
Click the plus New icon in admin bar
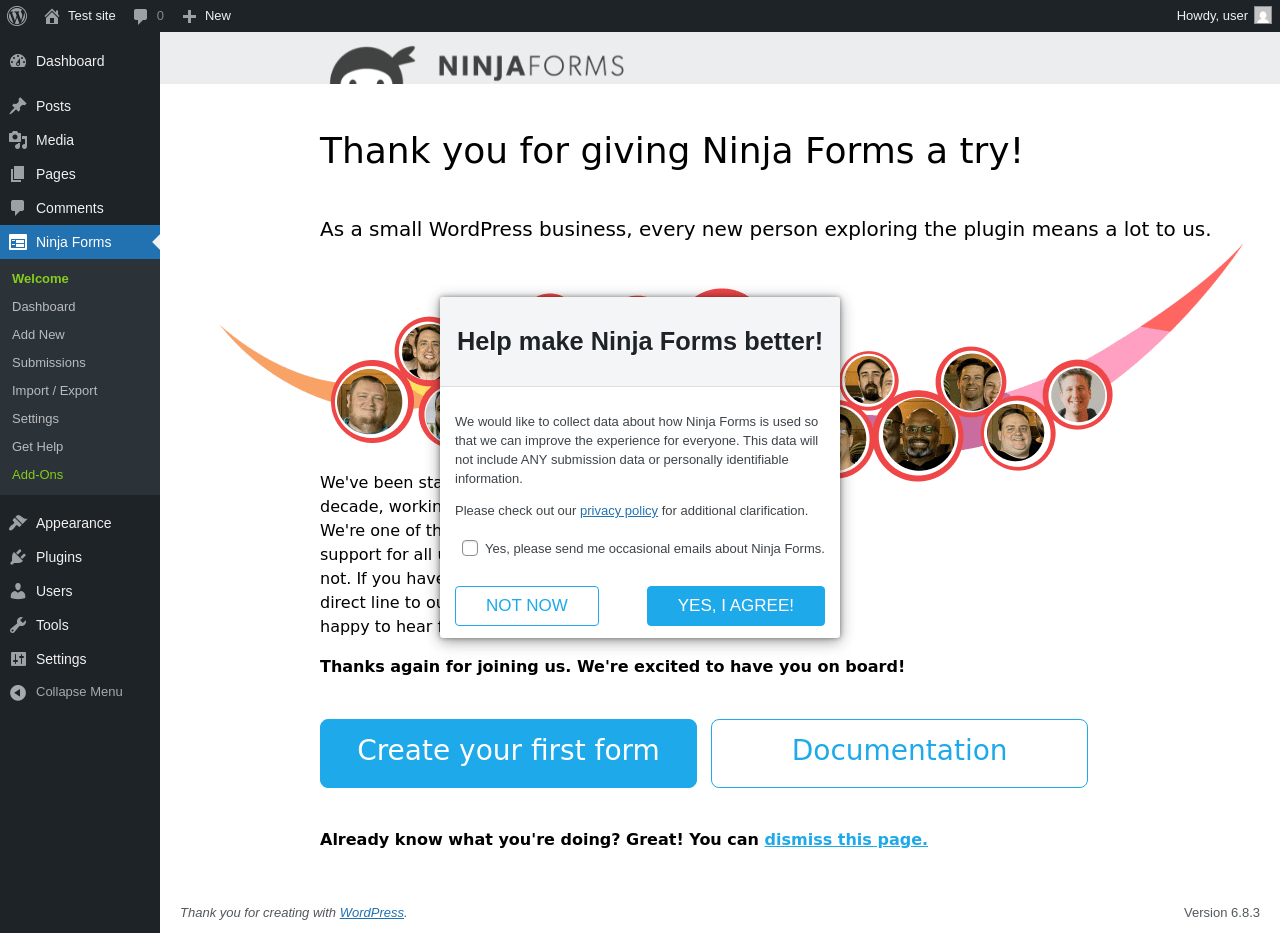(189, 16)
